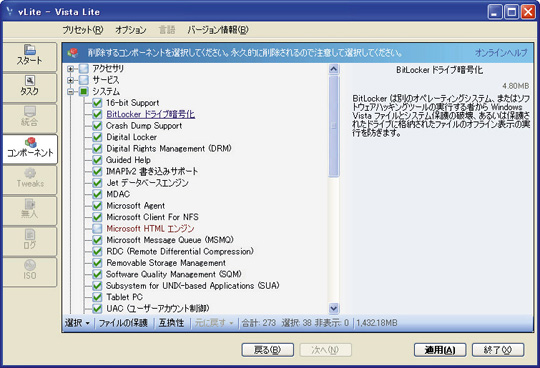This screenshot has height=368, width=540.
Task: Open the バージョン情報 menu
Action: pos(218,30)
